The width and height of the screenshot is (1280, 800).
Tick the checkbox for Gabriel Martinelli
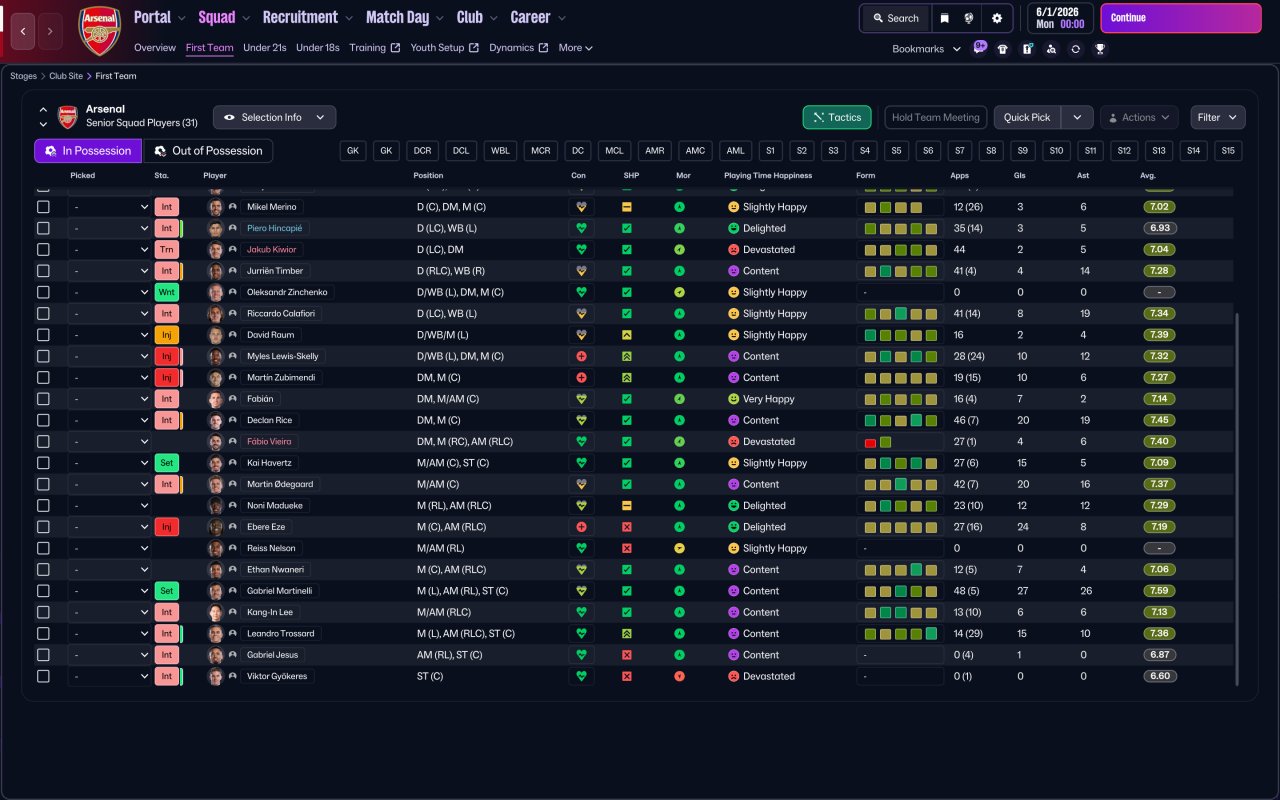coord(43,591)
